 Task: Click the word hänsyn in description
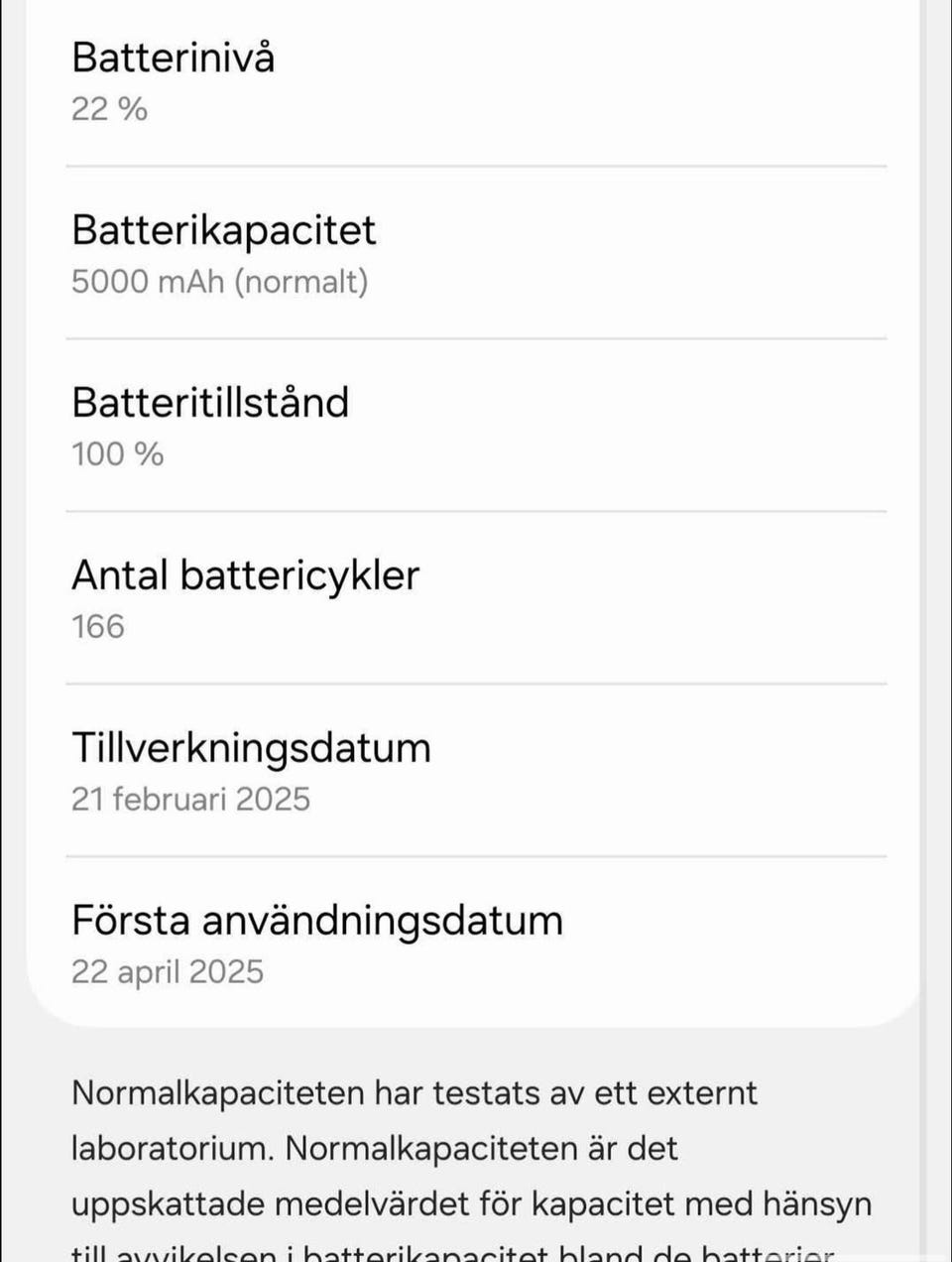click(x=817, y=1204)
